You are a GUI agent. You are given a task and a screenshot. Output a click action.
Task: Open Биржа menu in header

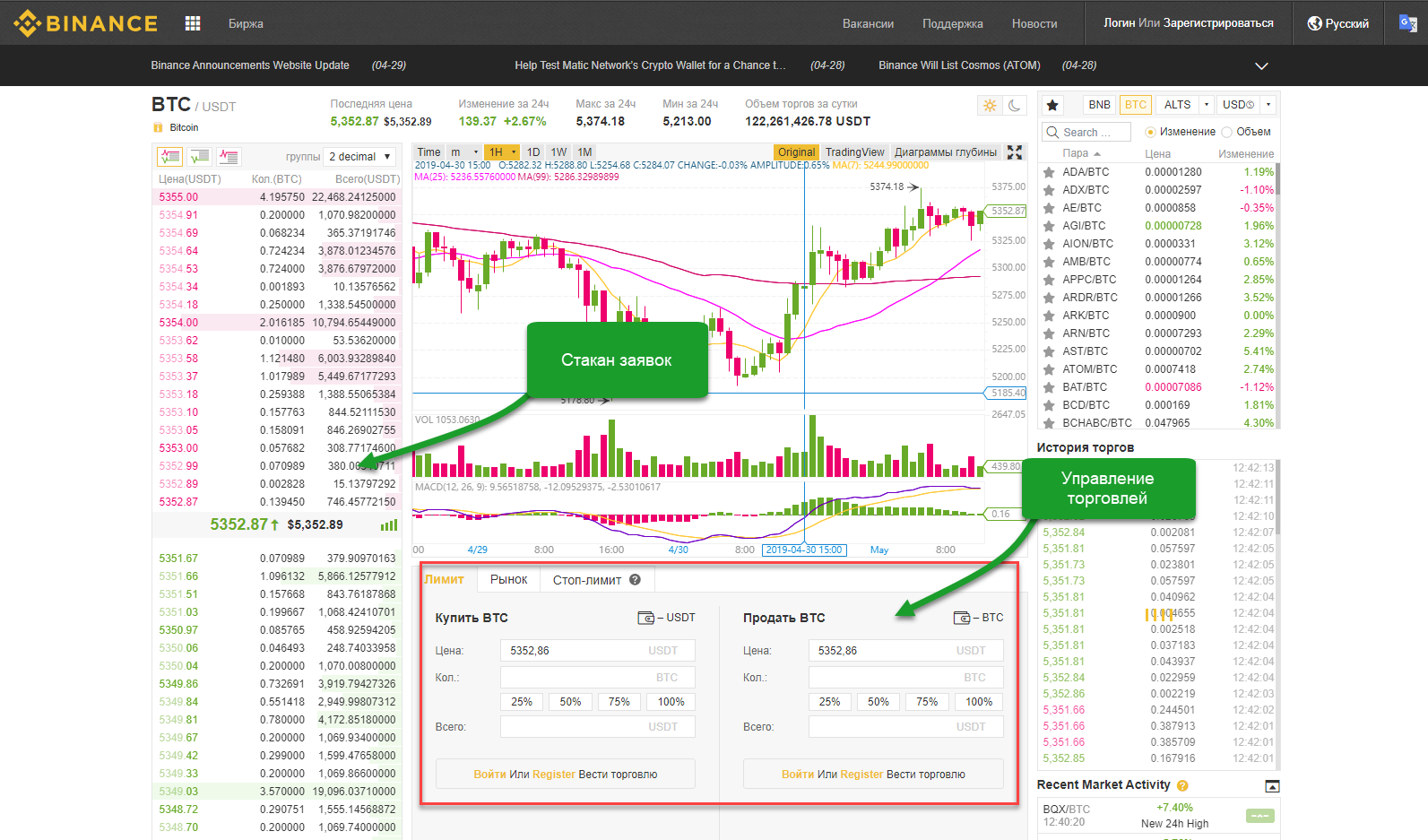coord(246,23)
